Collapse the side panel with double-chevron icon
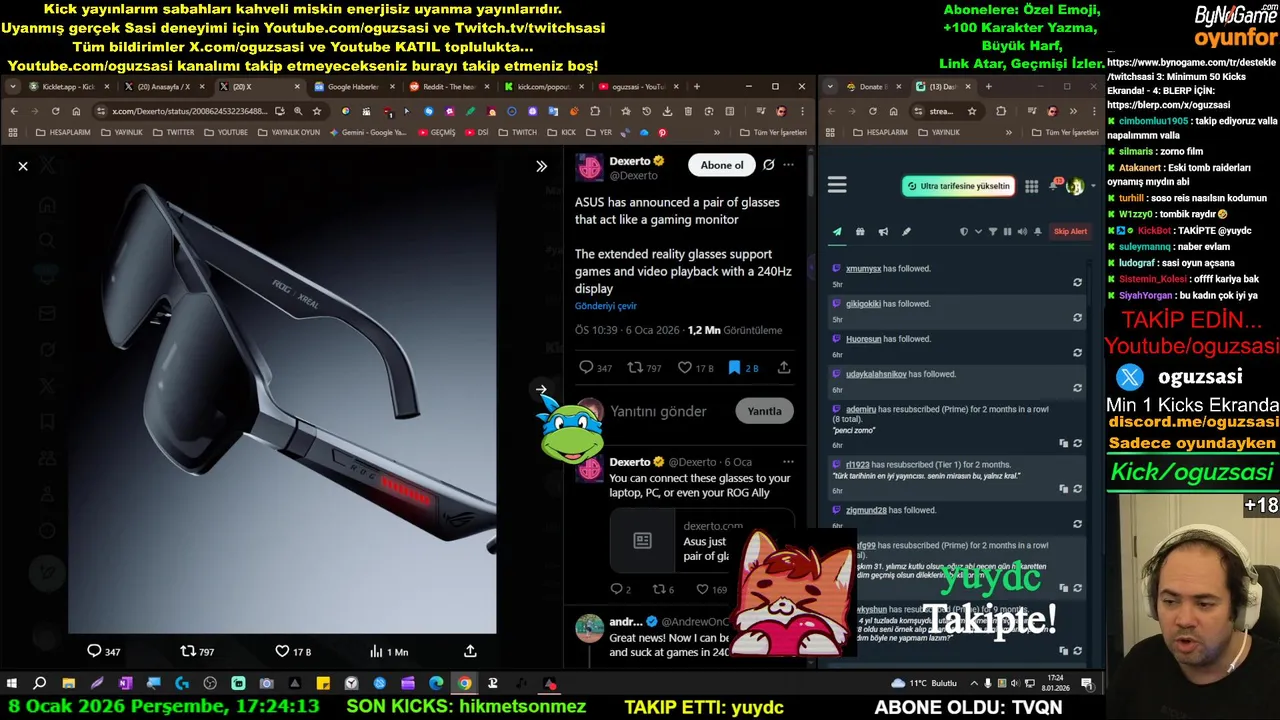Screen dimensions: 1280x720 (541, 166)
